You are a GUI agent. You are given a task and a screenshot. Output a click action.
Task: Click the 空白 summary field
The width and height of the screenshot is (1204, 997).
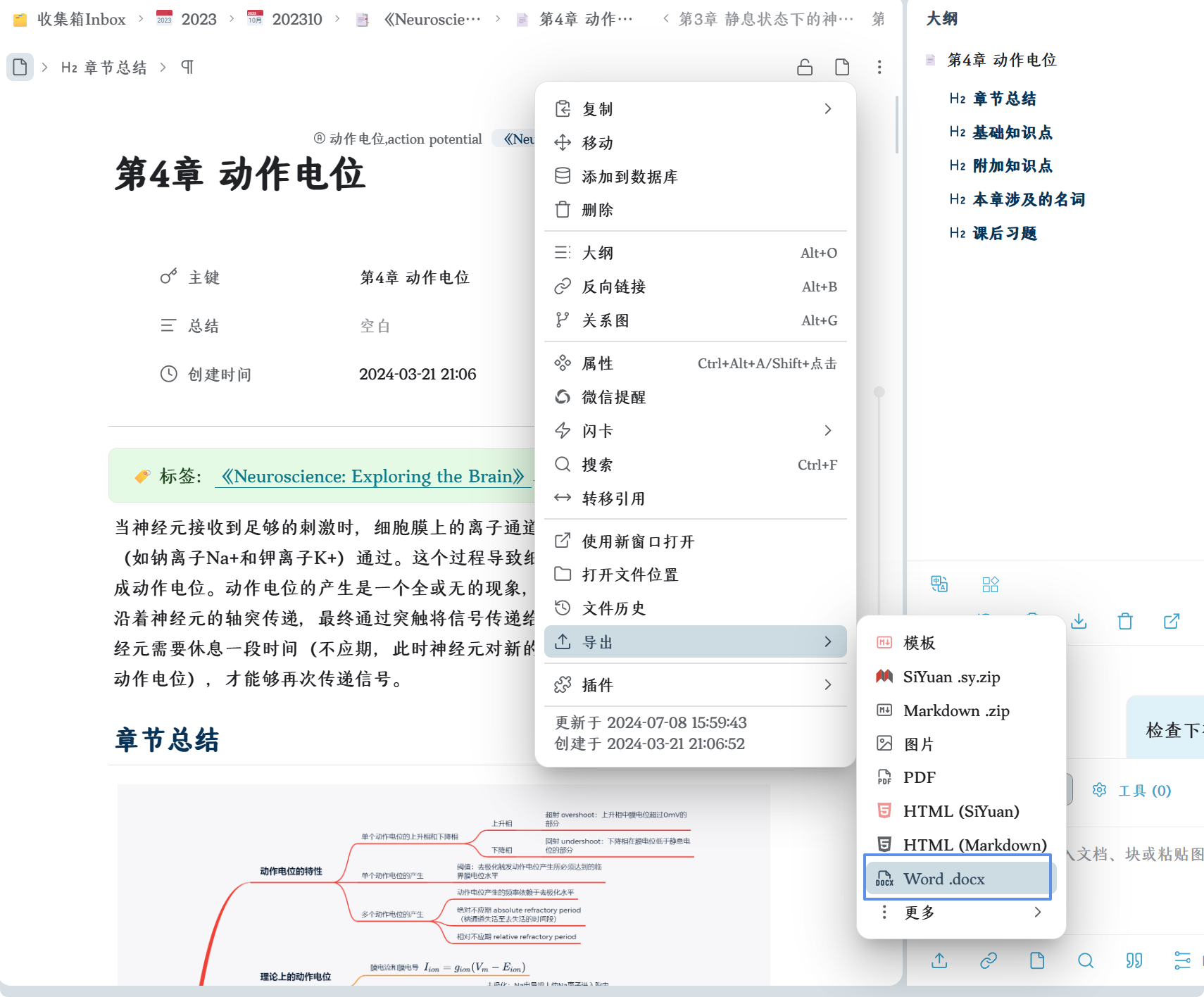(375, 326)
